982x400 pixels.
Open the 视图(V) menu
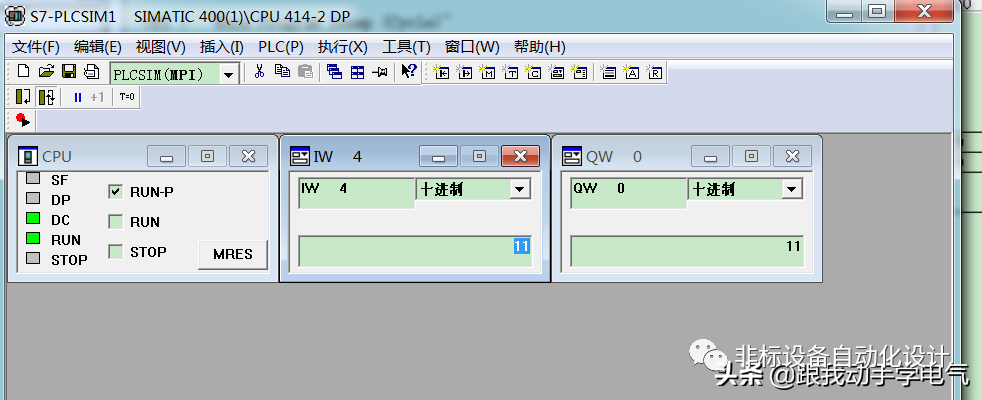coord(161,47)
